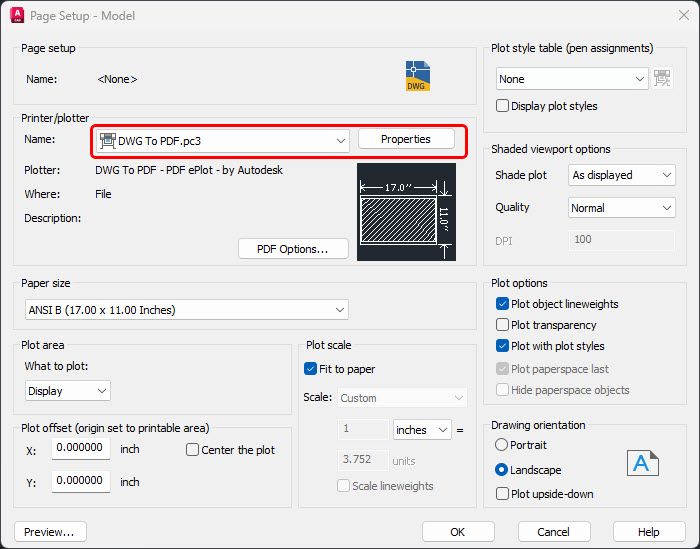The height and width of the screenshot is (549, 700).
Task: Click the Cancel button
Action: point(554,532)
